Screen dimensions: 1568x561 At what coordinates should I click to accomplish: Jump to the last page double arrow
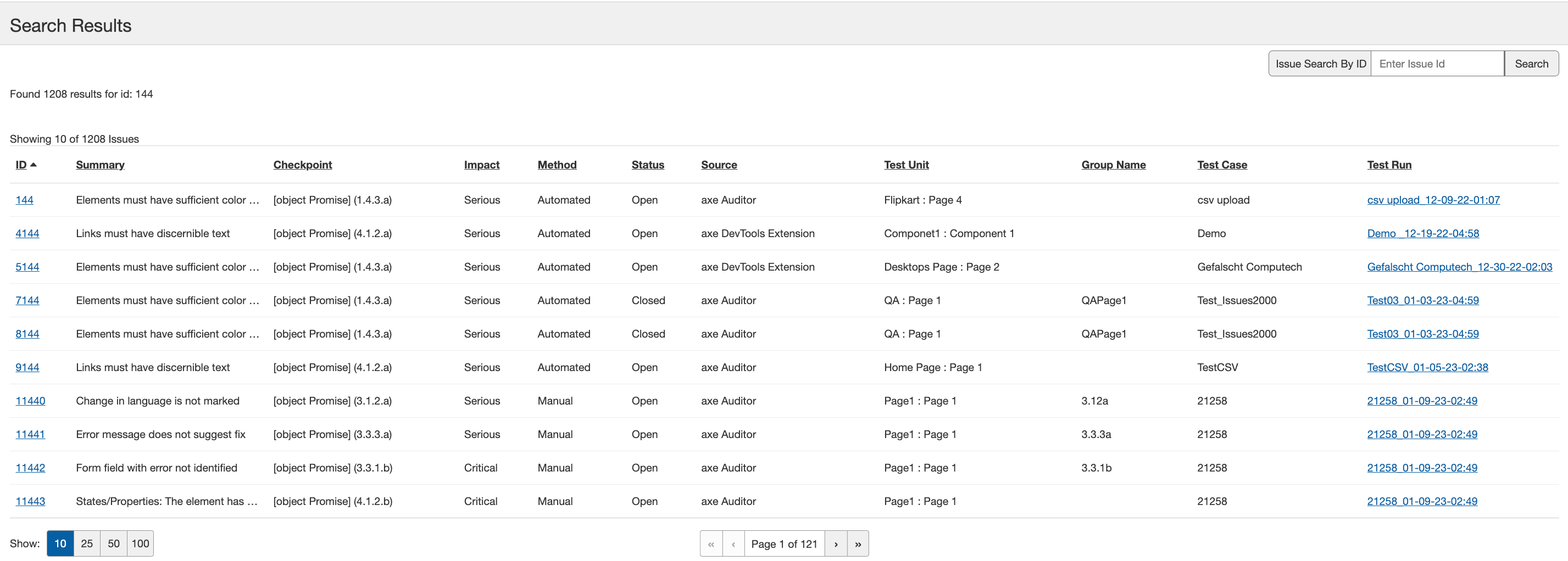[x=858, y=544]
